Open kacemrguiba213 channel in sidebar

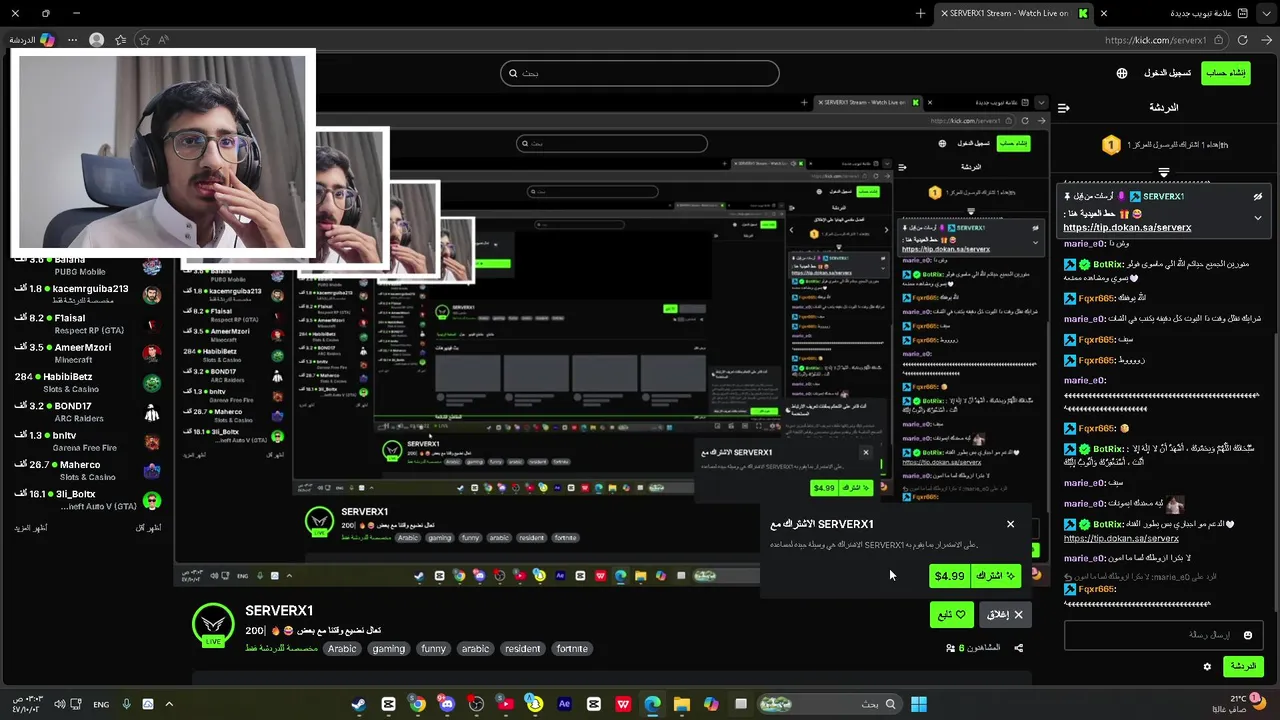(88, 294)
